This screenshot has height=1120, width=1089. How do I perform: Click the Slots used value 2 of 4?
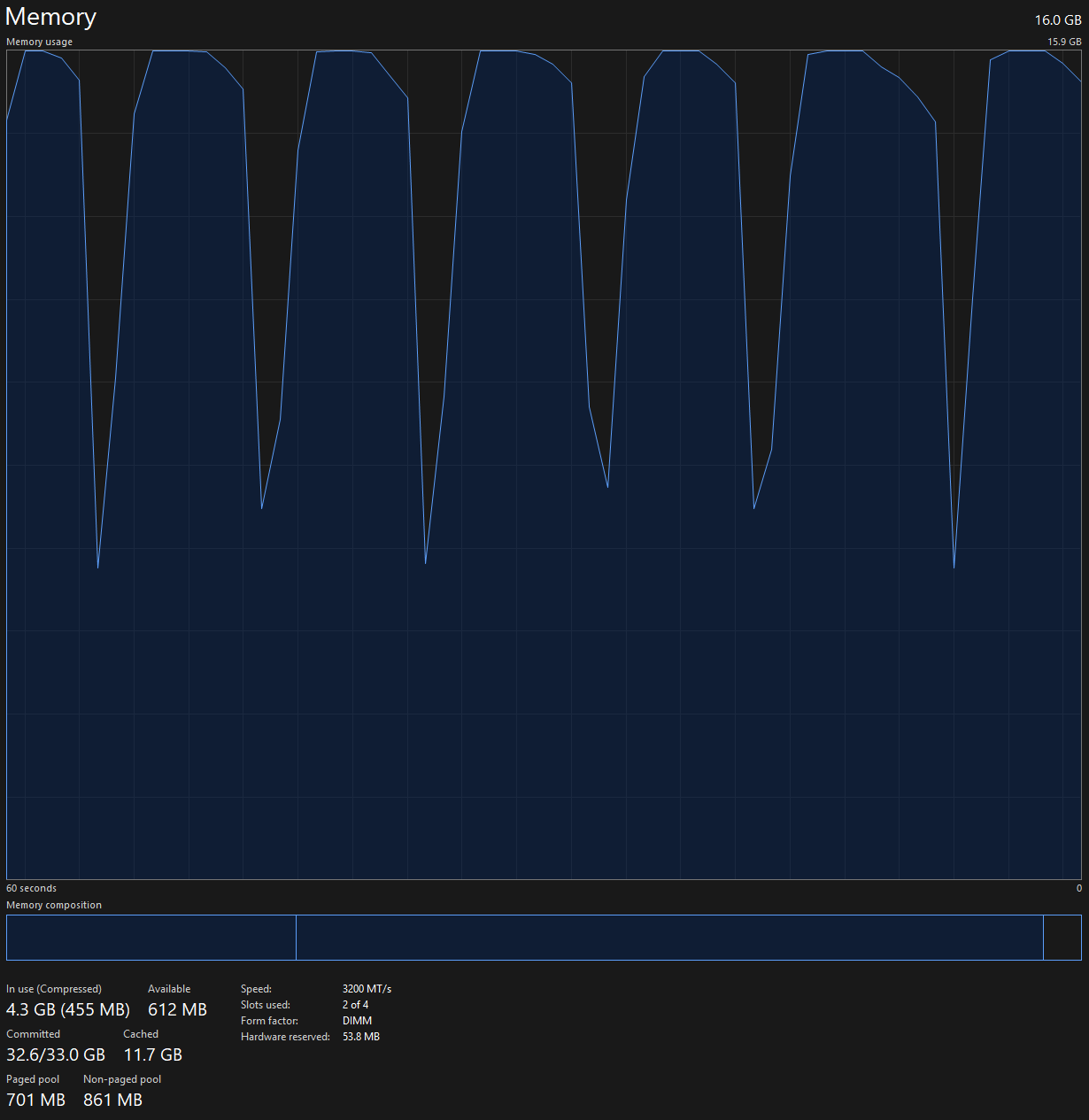pyautogui.click(x=355, y=1005)
